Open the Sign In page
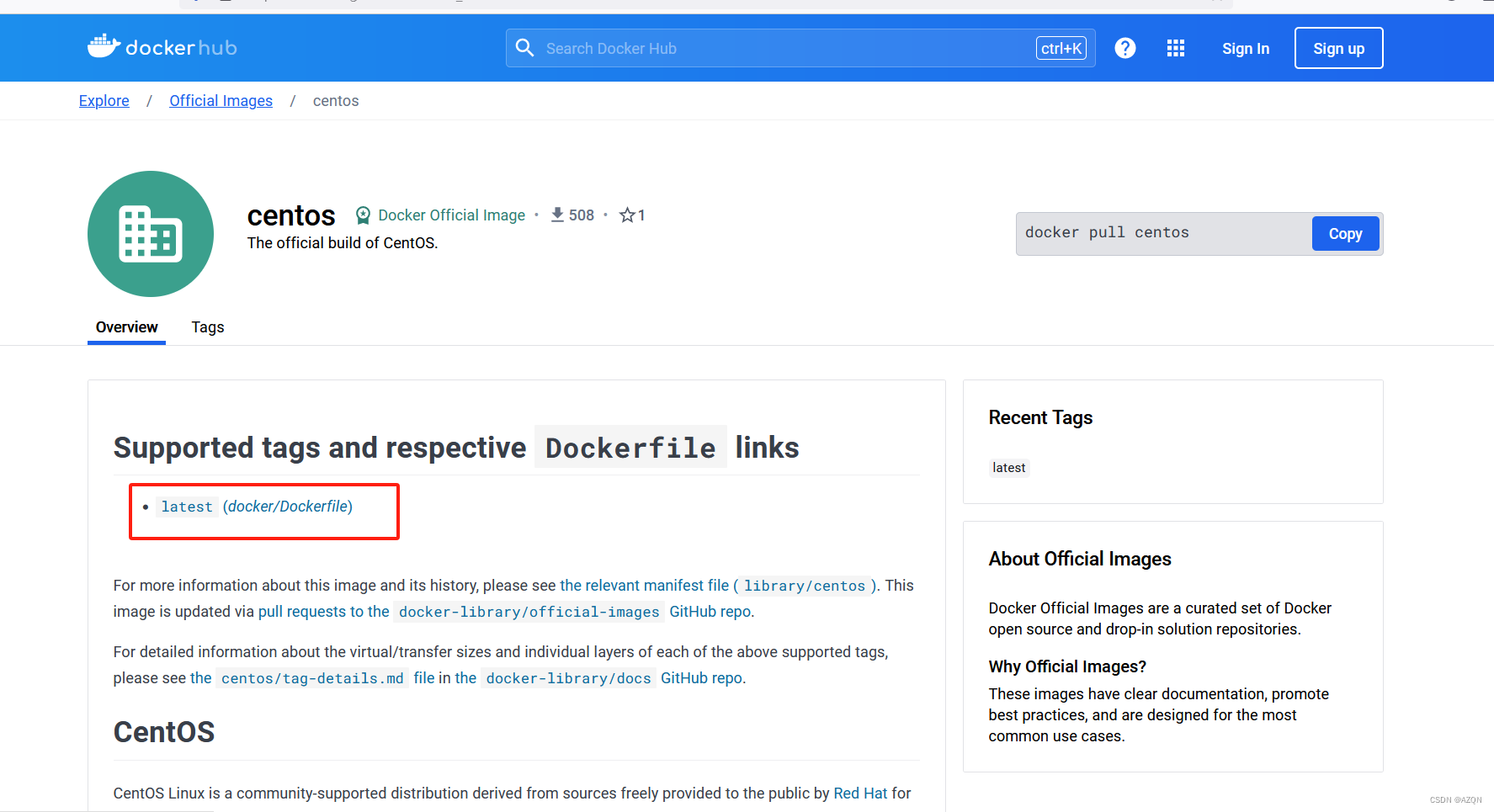1494x812 pixels. click(x=1246, y=48)
